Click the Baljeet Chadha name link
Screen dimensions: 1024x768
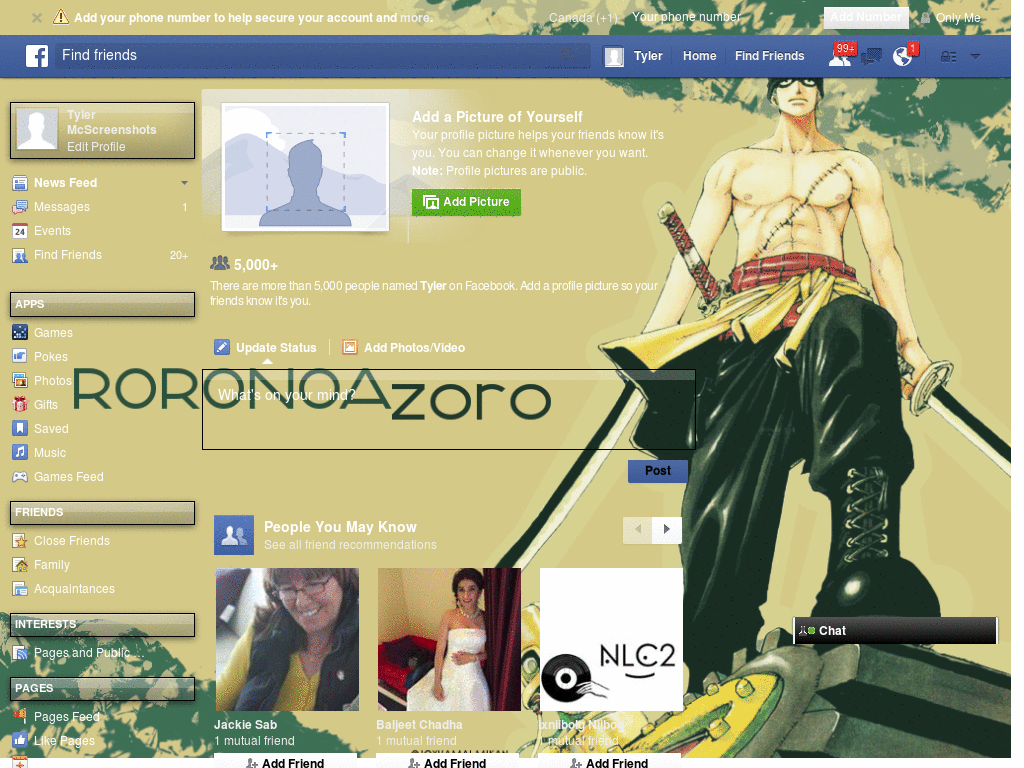419,726
